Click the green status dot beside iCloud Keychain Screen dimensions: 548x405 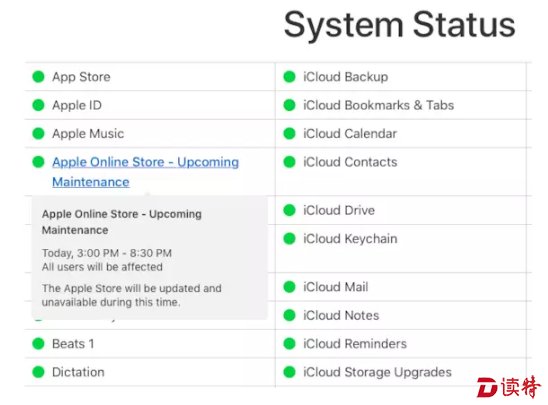[x=289, y=238]
